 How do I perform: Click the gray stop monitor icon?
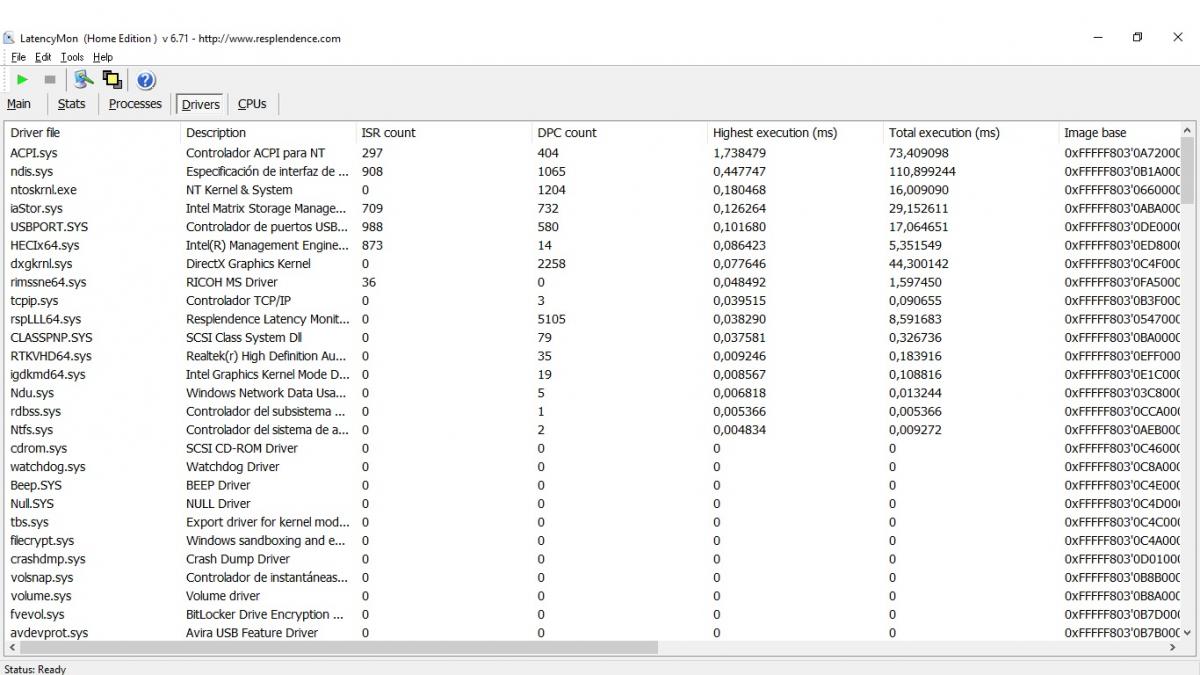tap(50, 80)
